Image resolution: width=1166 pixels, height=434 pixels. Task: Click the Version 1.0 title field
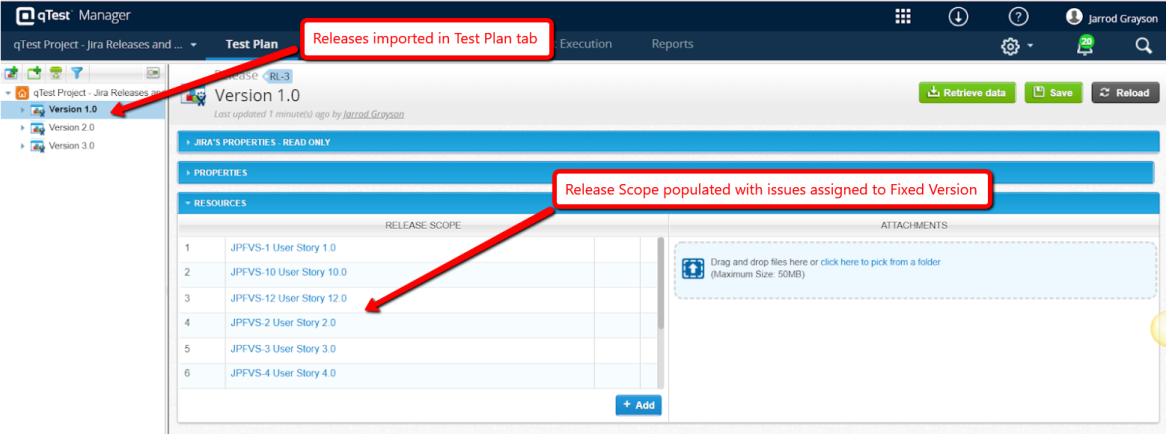(257, 95)
